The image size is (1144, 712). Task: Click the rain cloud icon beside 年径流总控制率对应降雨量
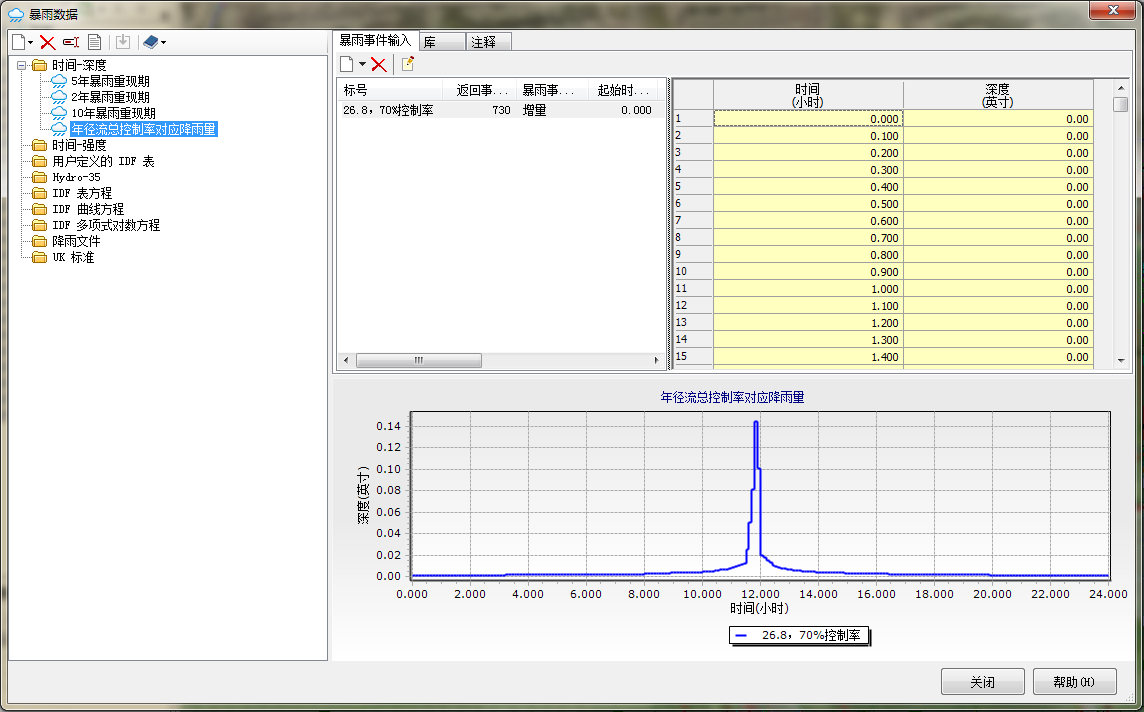[x=58, y=130]
